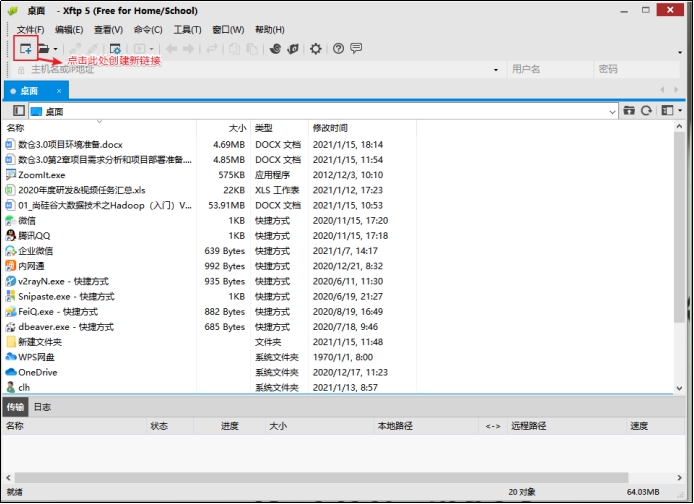694x504 pixels.
Task: Select the 新建文件夹 folder row
Action: tap(208, 342)
